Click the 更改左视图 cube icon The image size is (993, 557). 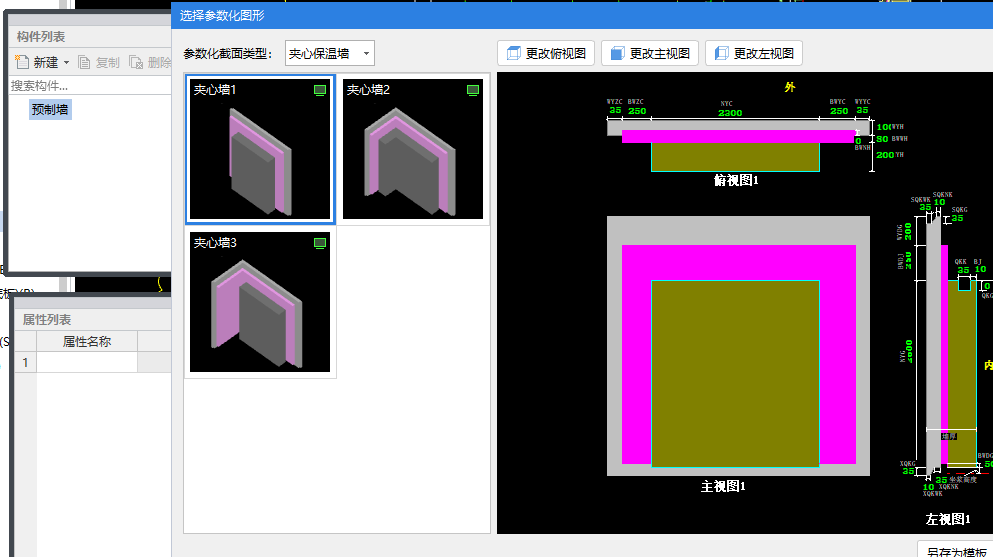point(721,53)
